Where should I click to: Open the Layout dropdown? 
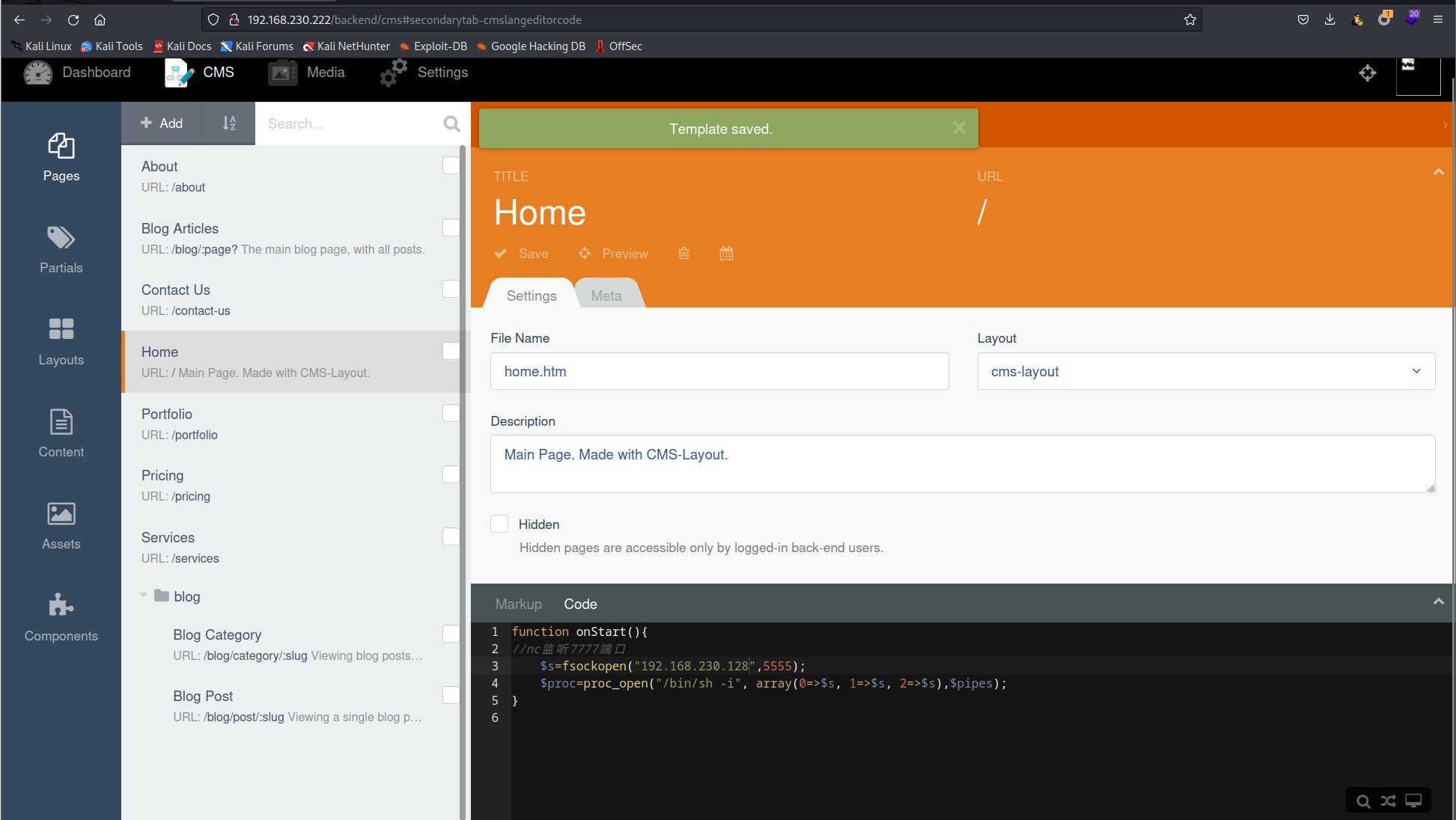click(x=1206, y=371)
